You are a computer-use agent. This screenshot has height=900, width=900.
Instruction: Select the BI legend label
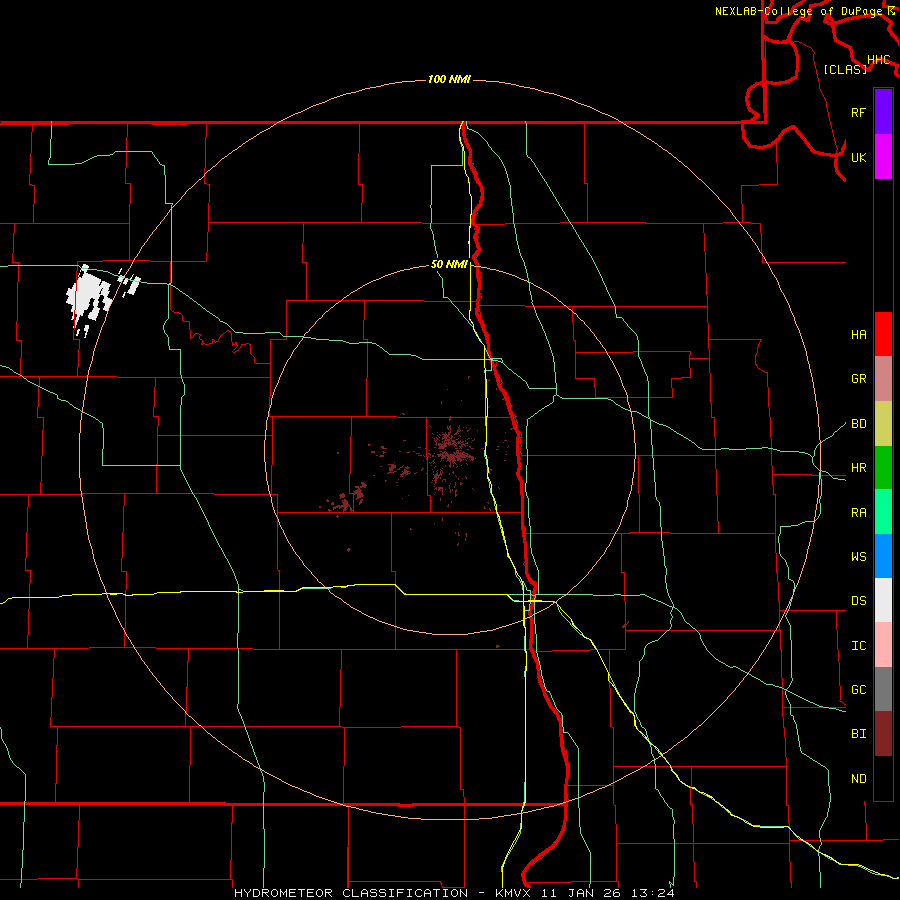(x=859, y=734)
